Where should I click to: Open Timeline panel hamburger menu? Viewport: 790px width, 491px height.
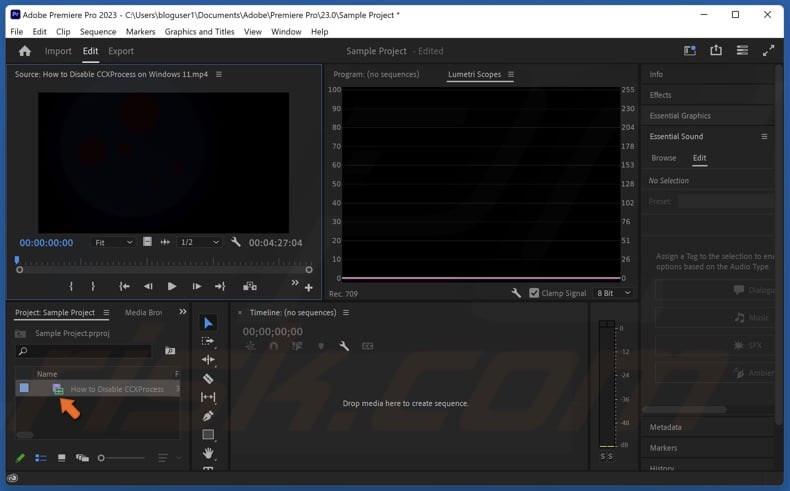click(x=346, y=312)
